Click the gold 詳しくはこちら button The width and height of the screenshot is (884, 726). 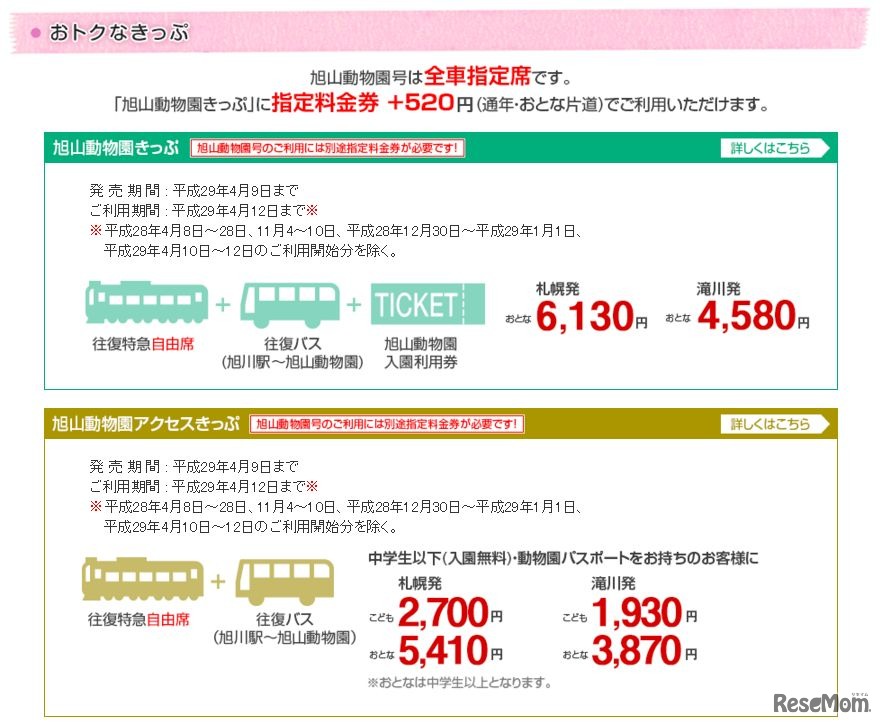[775, 424]
